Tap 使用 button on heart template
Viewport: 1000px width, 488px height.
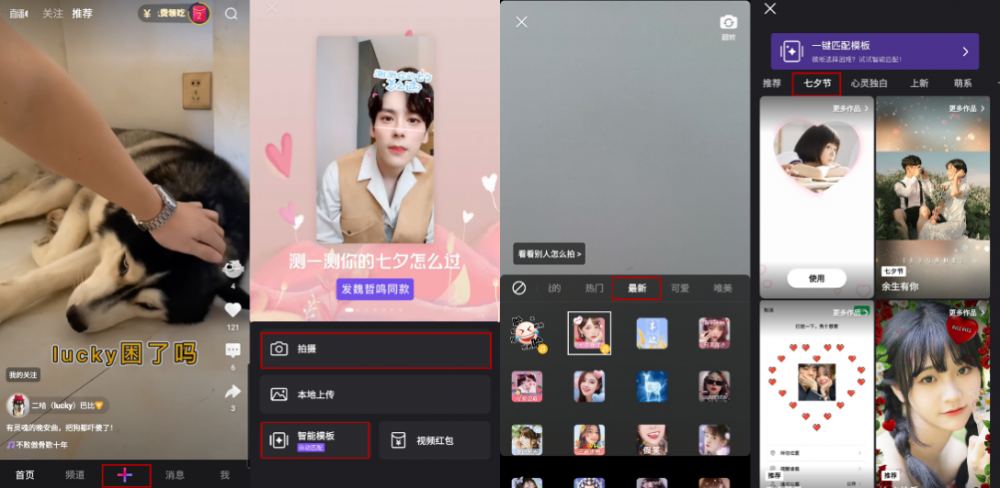816,278
